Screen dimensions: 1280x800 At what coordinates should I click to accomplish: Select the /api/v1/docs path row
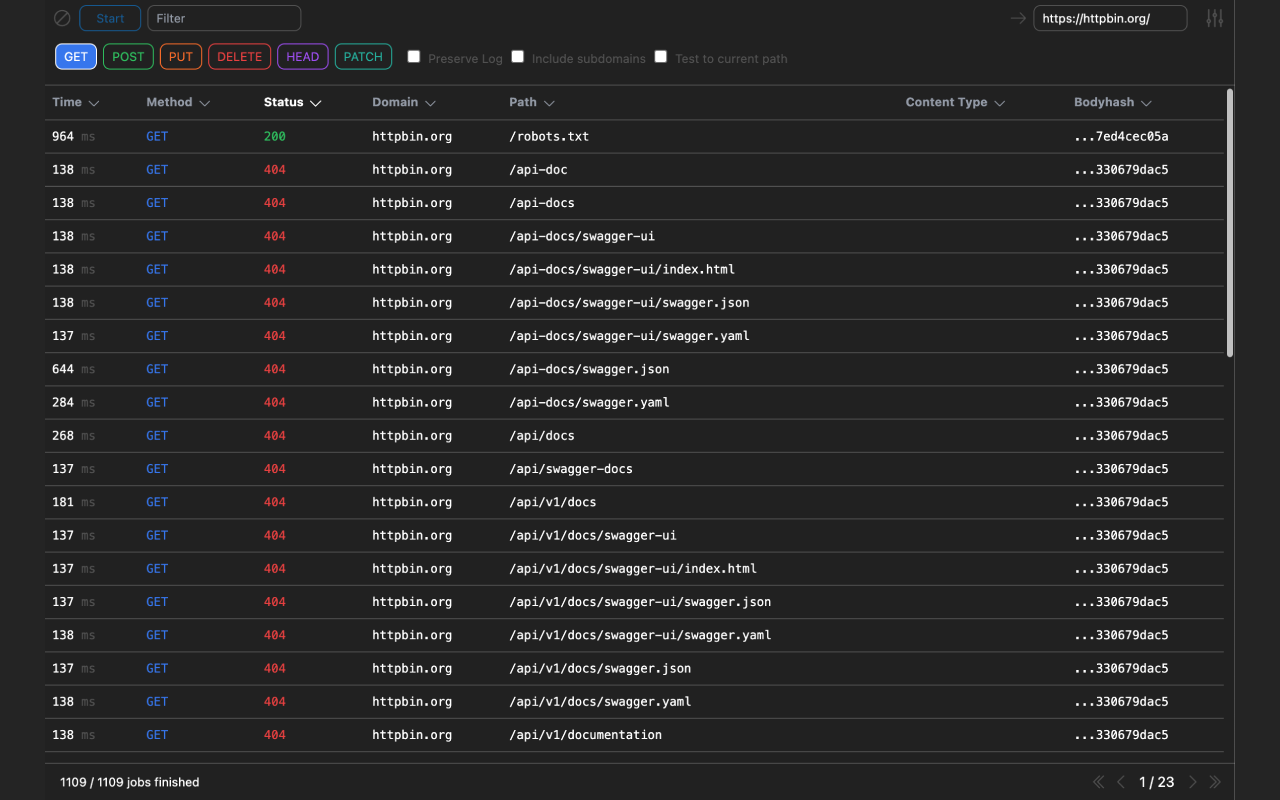click(x=634, y=502)
